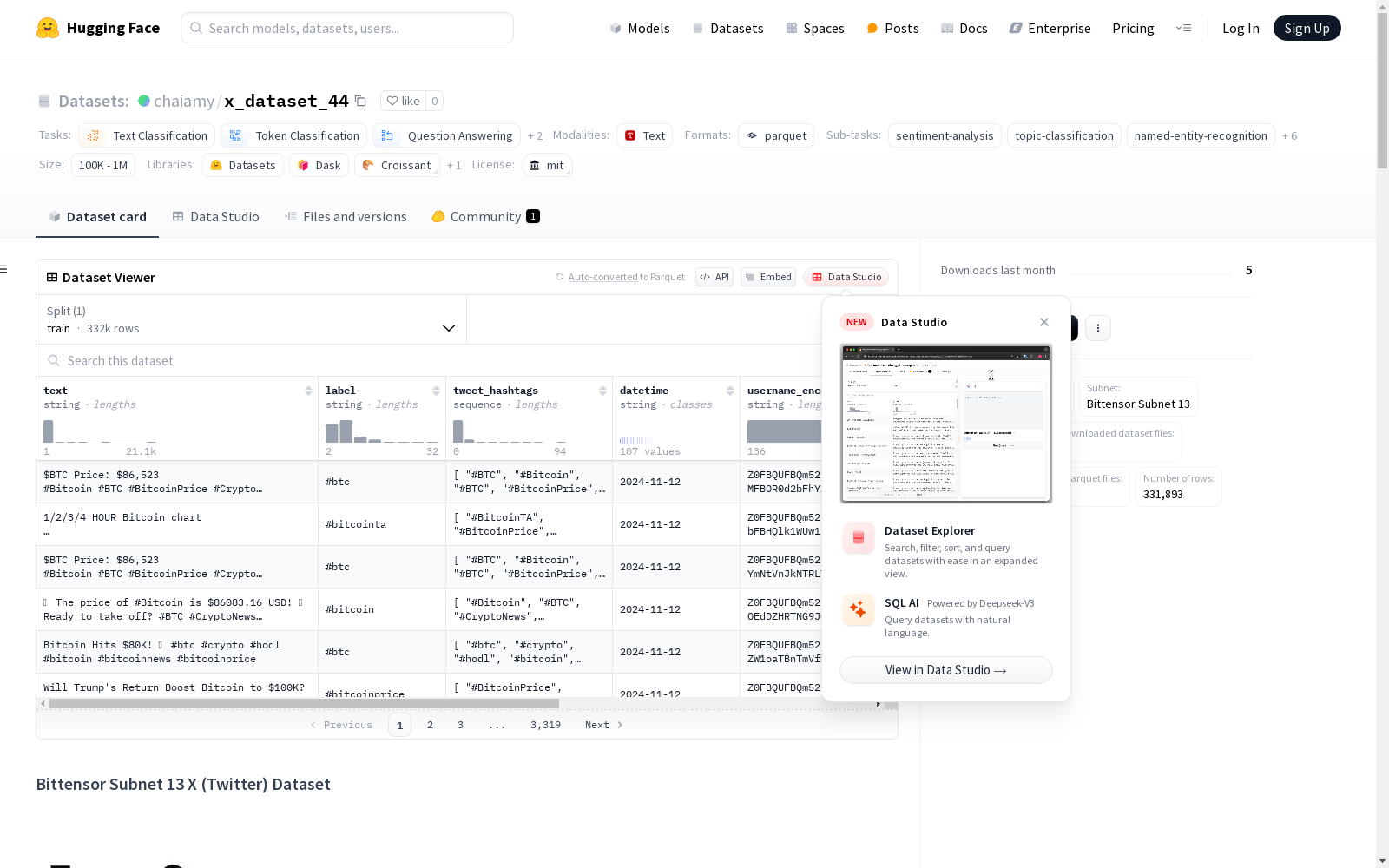Switch to the Dataset card tab
The image size is (1389, 868).
97,217
